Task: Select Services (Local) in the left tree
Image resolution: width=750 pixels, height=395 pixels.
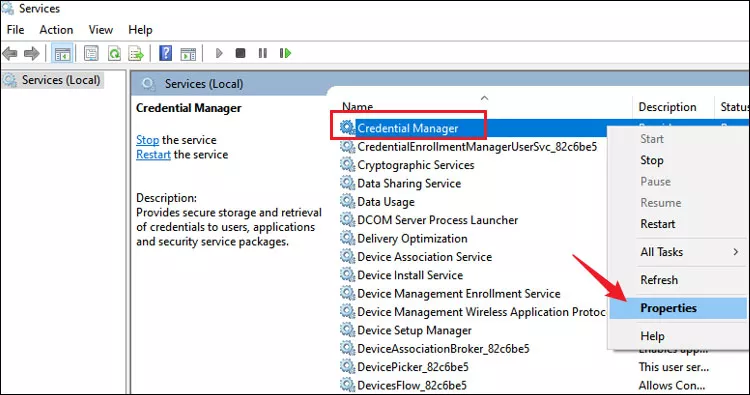Action: 53,80
